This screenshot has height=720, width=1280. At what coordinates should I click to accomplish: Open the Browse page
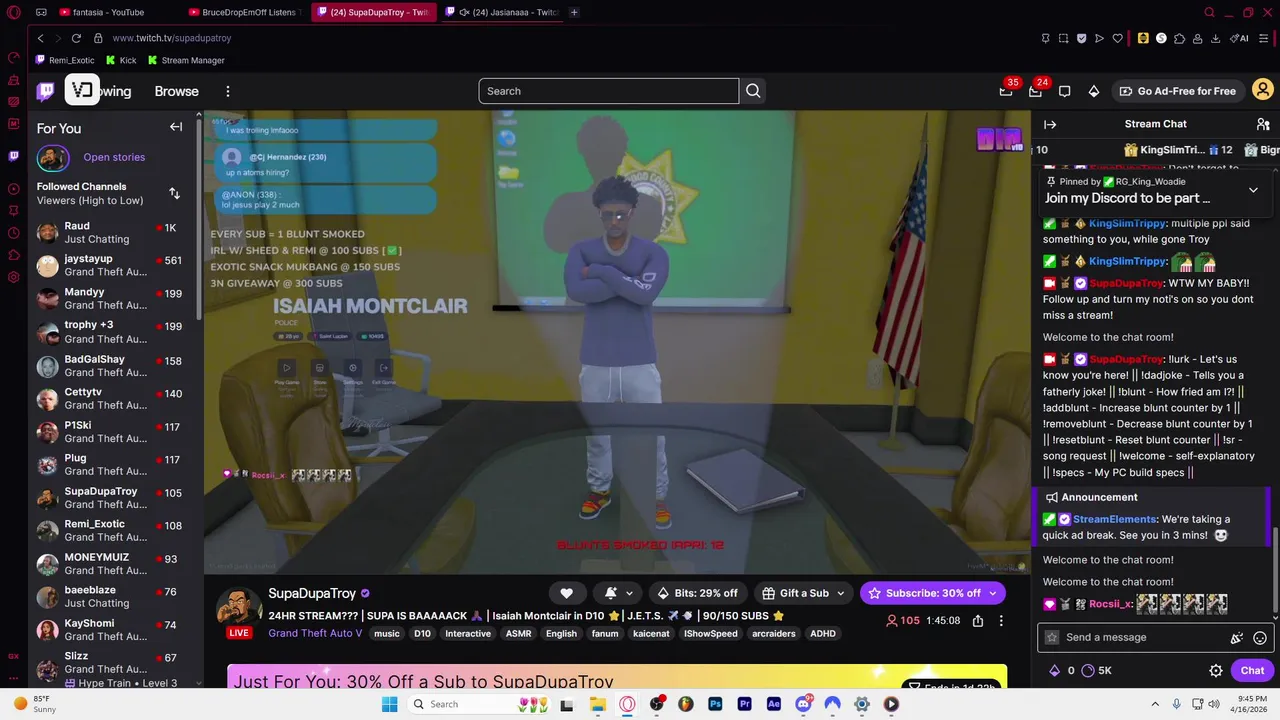click(176, 91)
